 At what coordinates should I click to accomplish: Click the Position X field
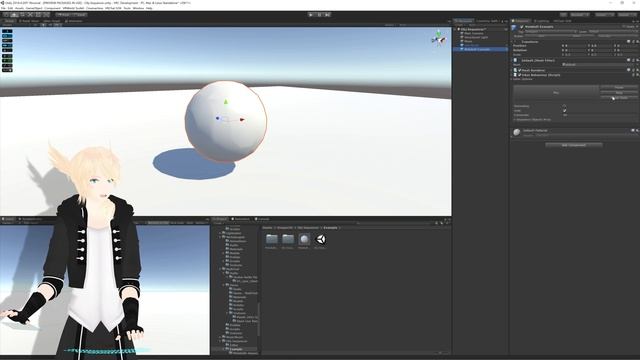coord(576,46)
